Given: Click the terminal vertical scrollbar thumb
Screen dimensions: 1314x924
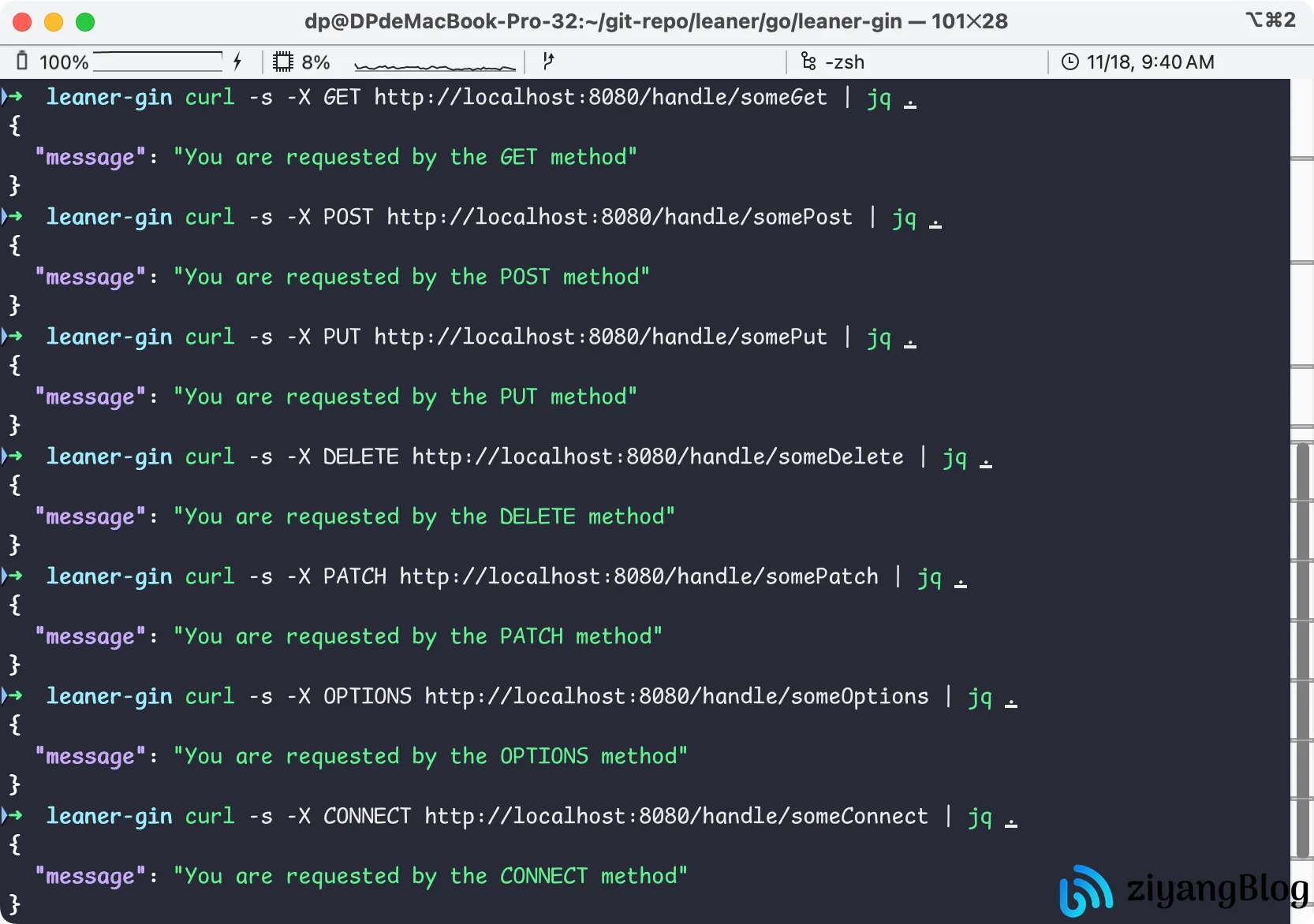Looking at the screenshot, I should pyautogui.click(x=1302, y=650).
